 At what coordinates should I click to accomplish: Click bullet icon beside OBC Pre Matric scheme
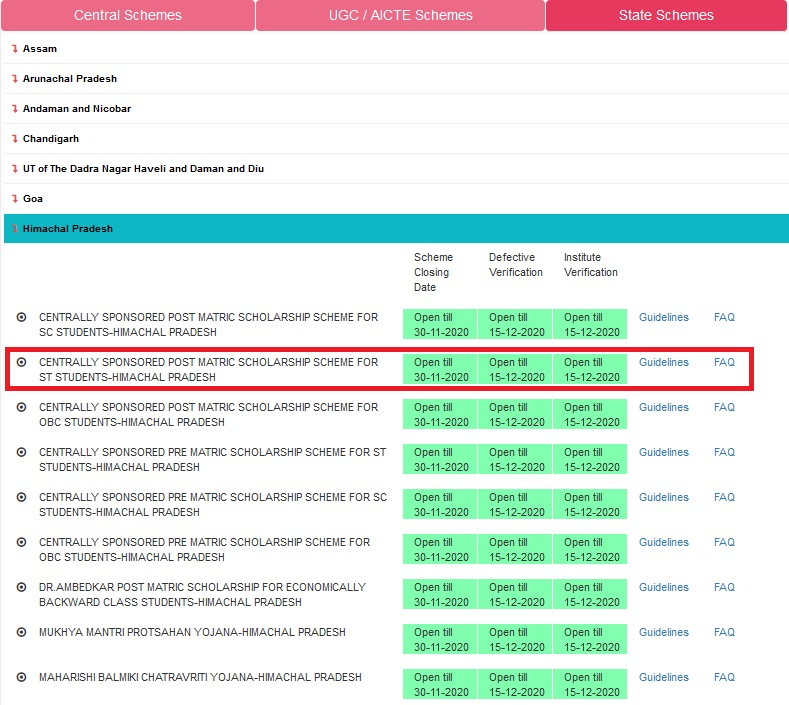coord(21,542)
